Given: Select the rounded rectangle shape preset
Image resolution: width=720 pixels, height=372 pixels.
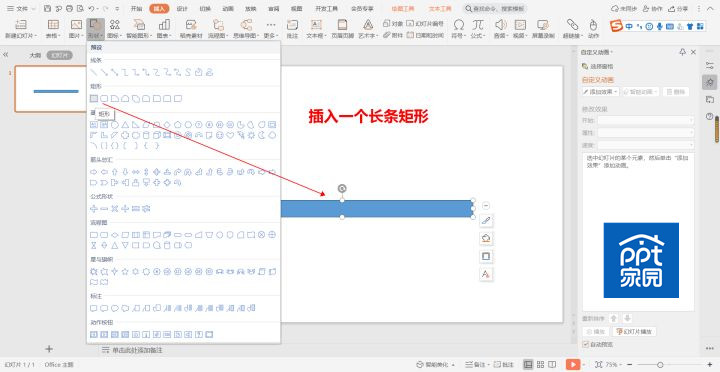Looking at the screenshot, I should (104, 98).
